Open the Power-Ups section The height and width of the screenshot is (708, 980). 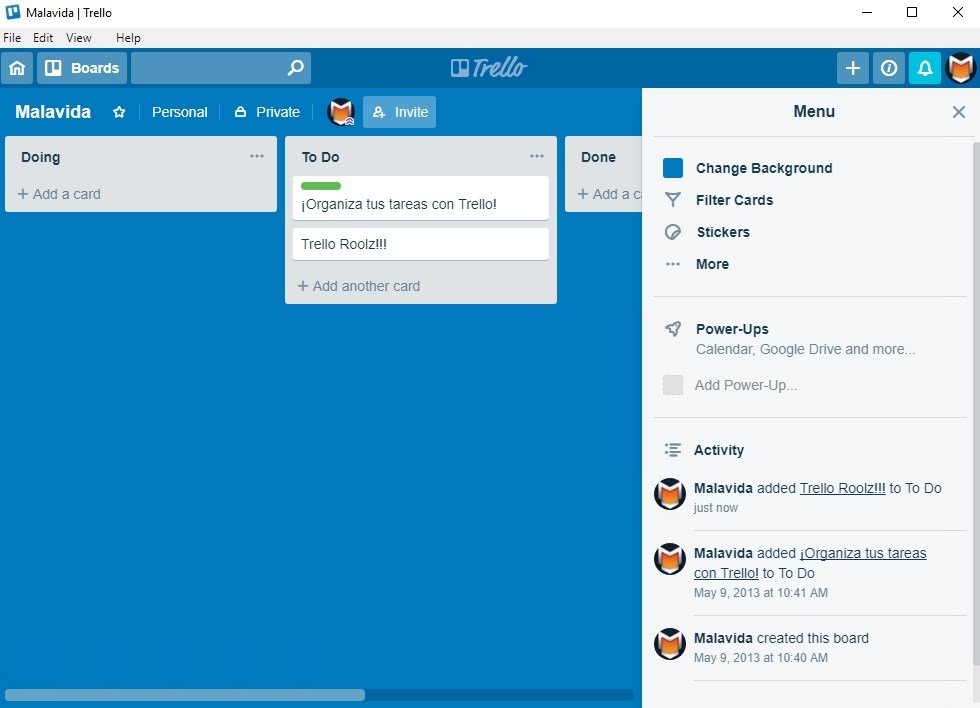pyautogui.click(x=732, y=329)
